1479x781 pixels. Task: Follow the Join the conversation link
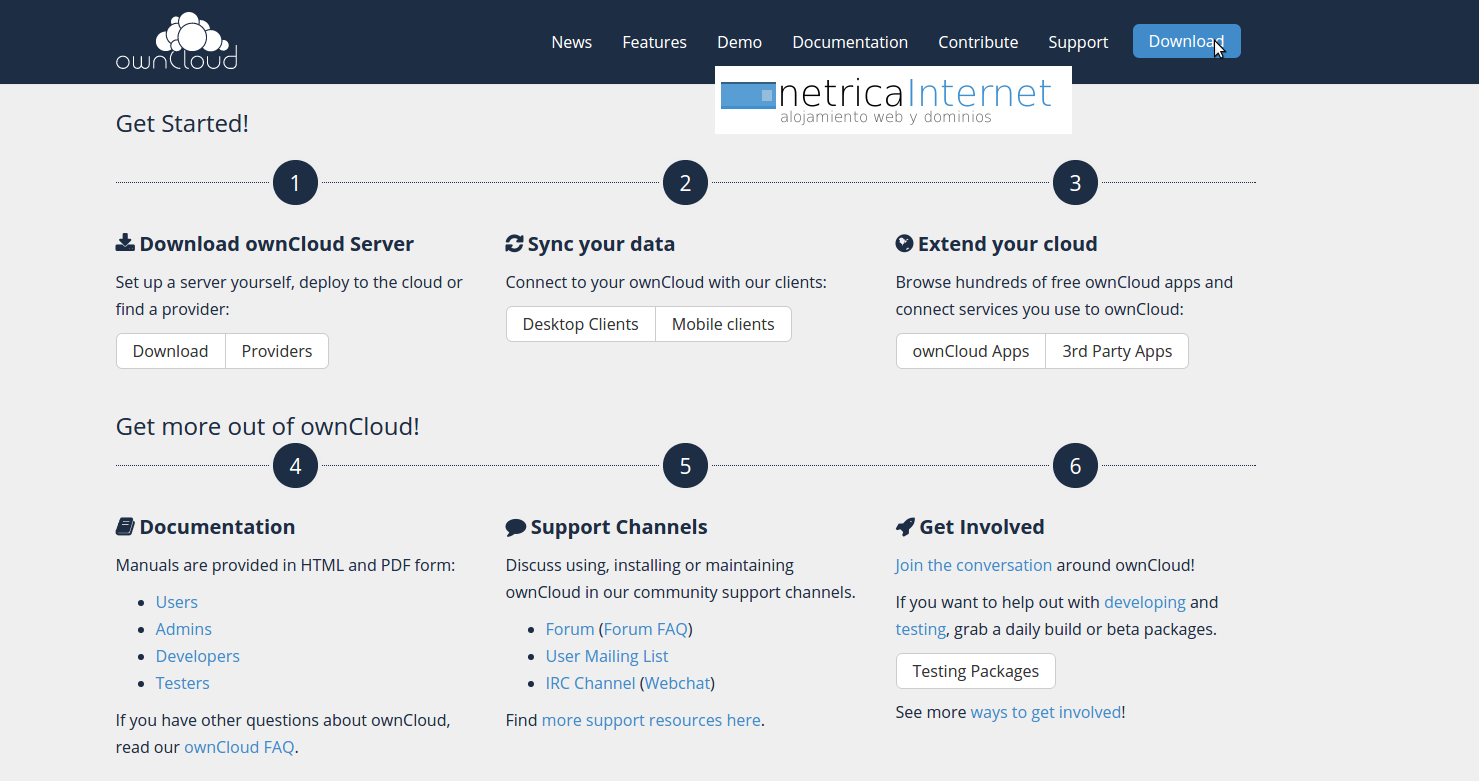coord(974,565)
